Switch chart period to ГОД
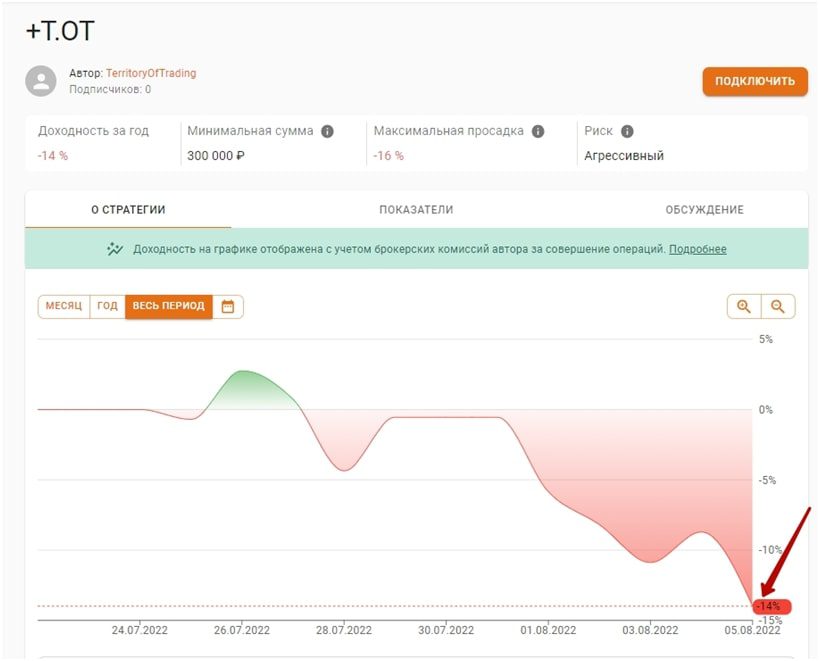819x661 pixels. point(107,306)
